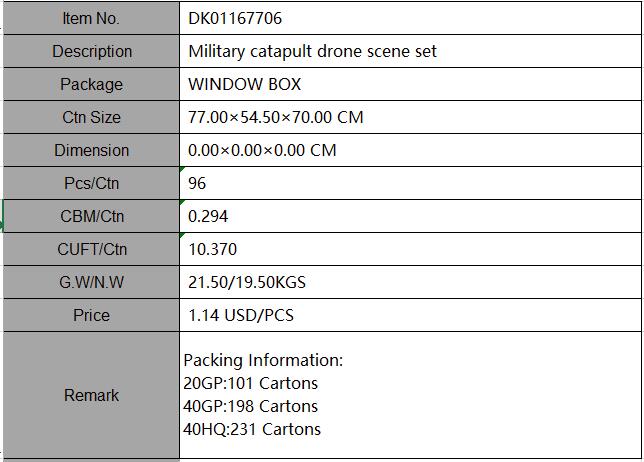Image resolution: width=644 pixels, height=462 pixels.
Task: Select the Item No. label cell
Action: point(91,18)
